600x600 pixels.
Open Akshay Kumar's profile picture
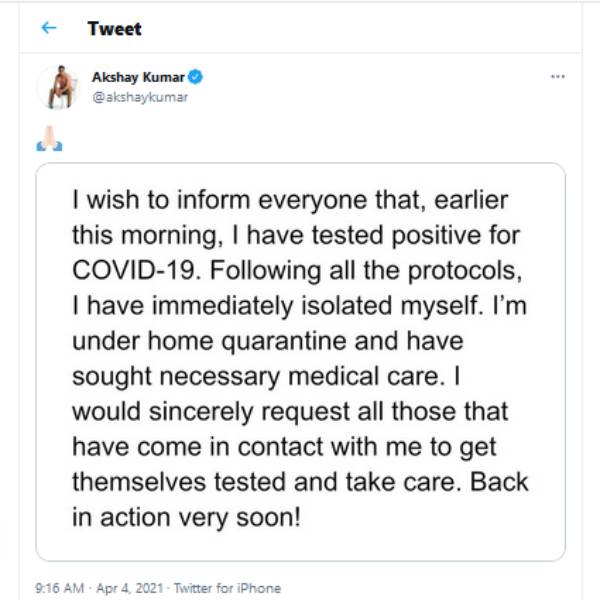[x=59, y=87]
